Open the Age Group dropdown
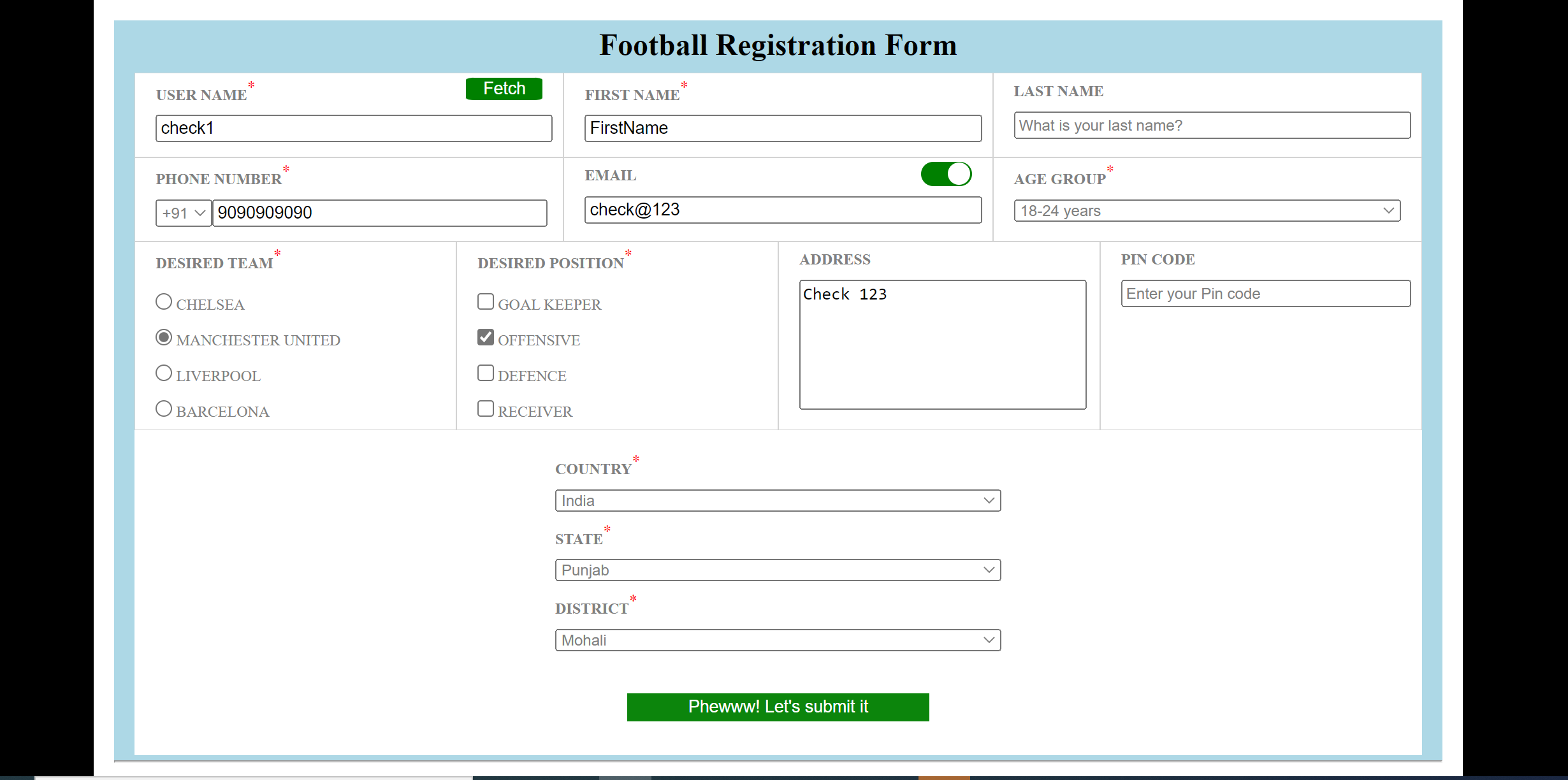The image size is (1568, 780). (x=1205, y=211)
